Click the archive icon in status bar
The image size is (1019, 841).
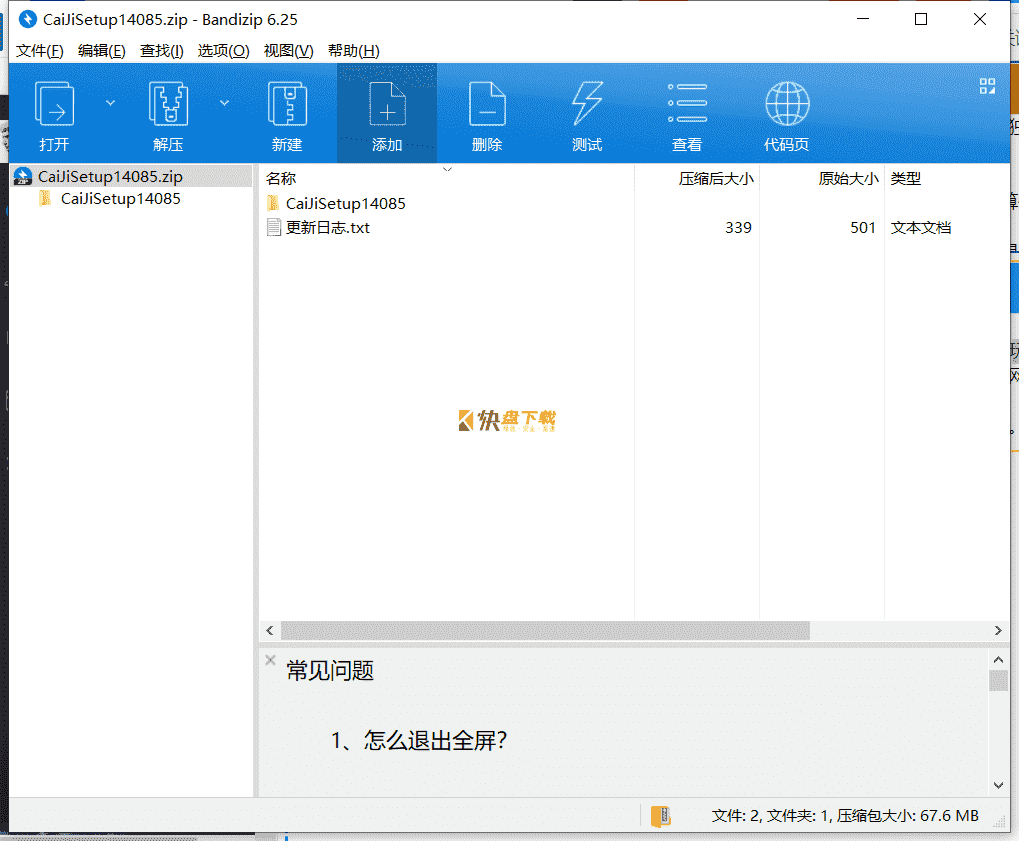pyautogui.click(x=661, y=816)
